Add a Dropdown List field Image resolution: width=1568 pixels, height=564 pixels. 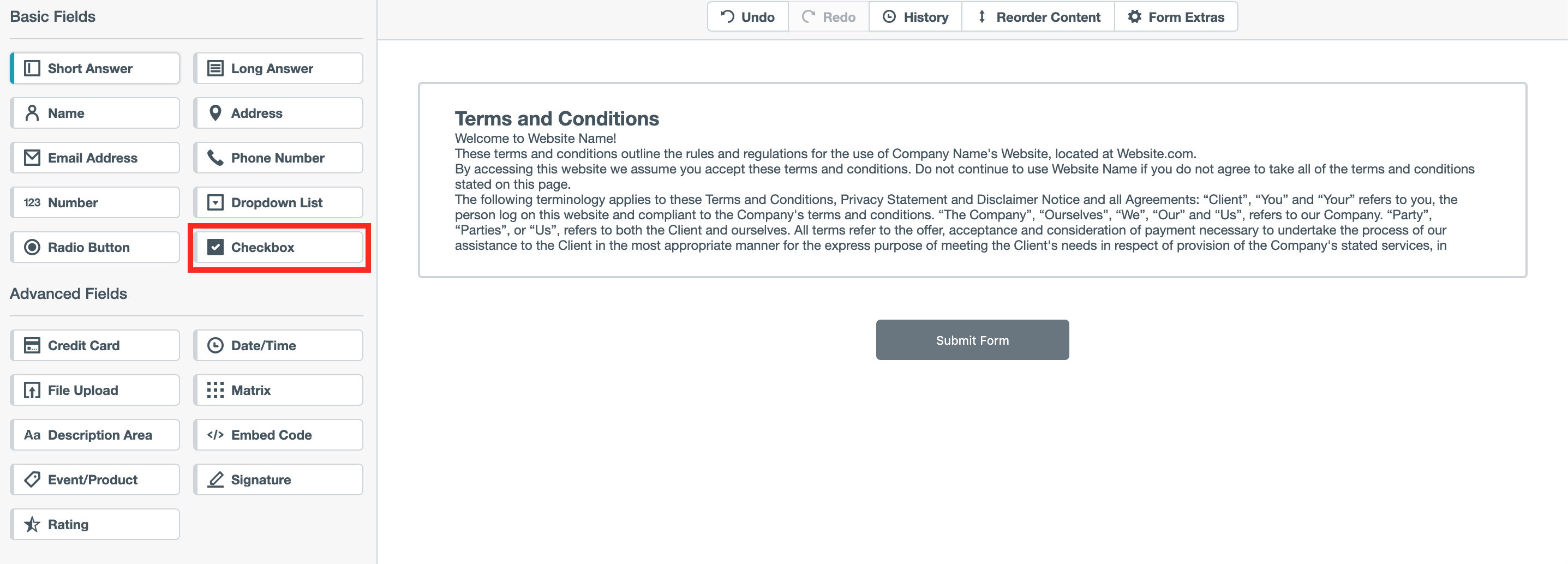point(278,202)
